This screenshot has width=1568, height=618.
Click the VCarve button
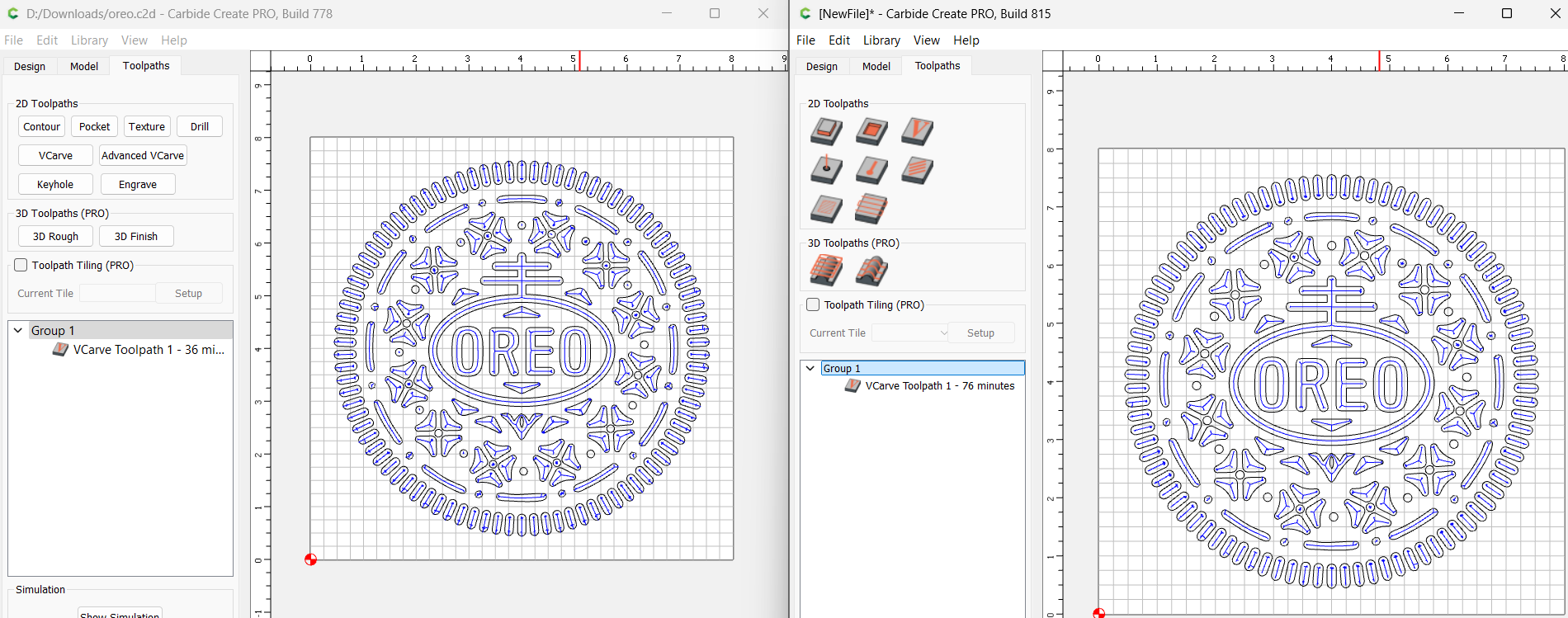tap(55, 155)
